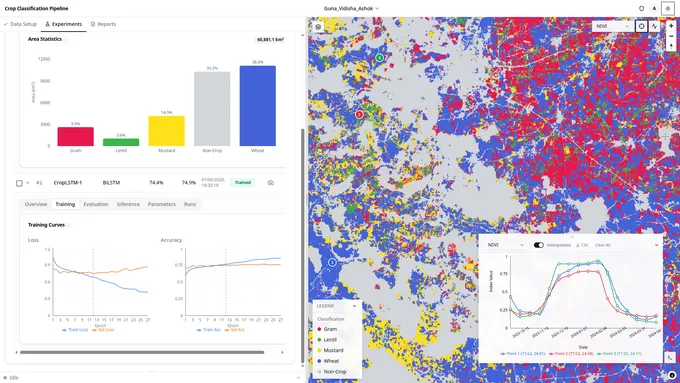Viewport: 680px width, 383px height.
Task: Zoom in on the map
Action: pos(671,26)
